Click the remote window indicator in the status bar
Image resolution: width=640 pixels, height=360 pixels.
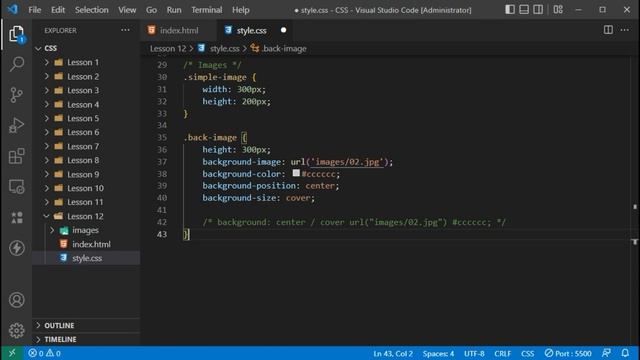(x=12, y=353)
